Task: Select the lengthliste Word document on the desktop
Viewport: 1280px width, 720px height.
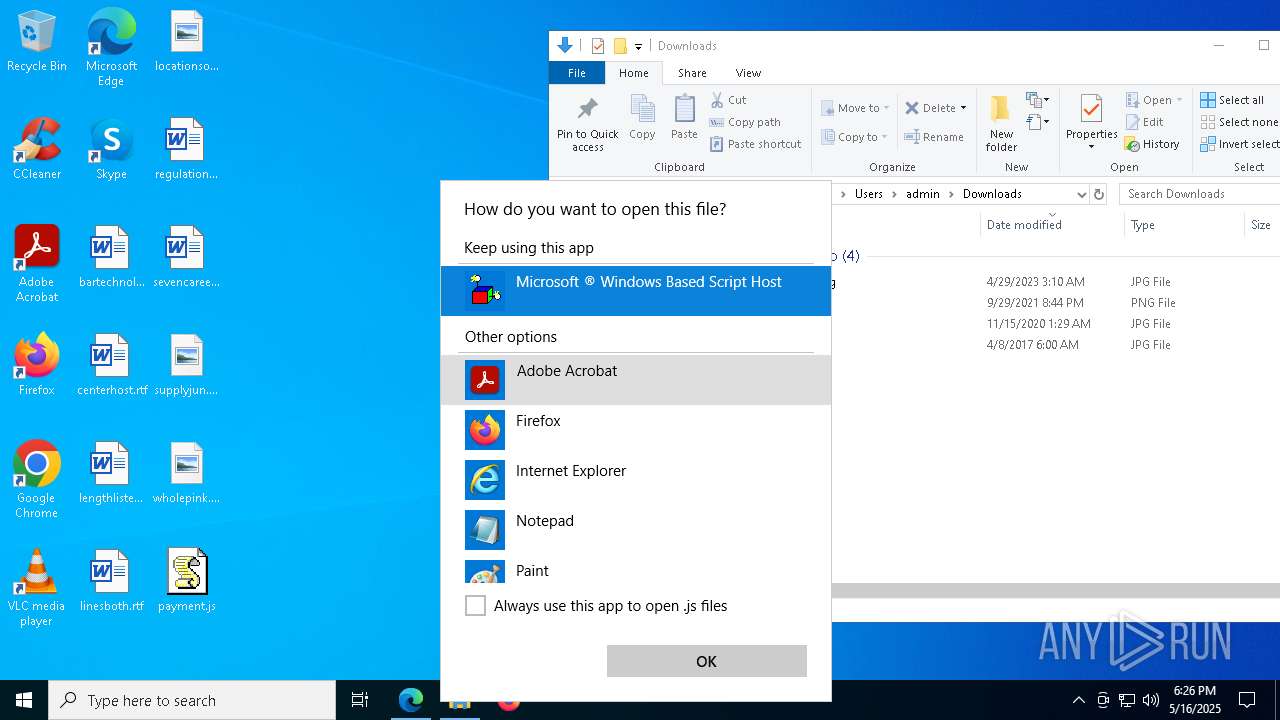Action: coord(111,473)
